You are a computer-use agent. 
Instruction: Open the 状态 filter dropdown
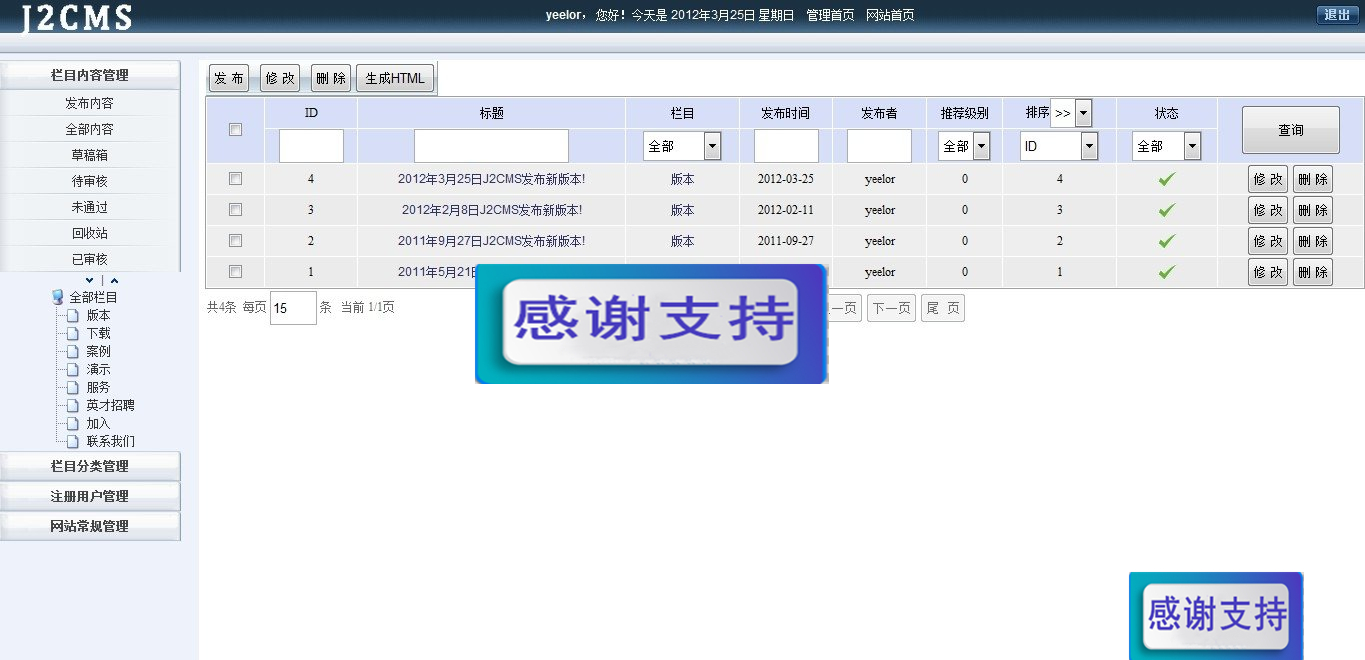(x=1167, y=146)
